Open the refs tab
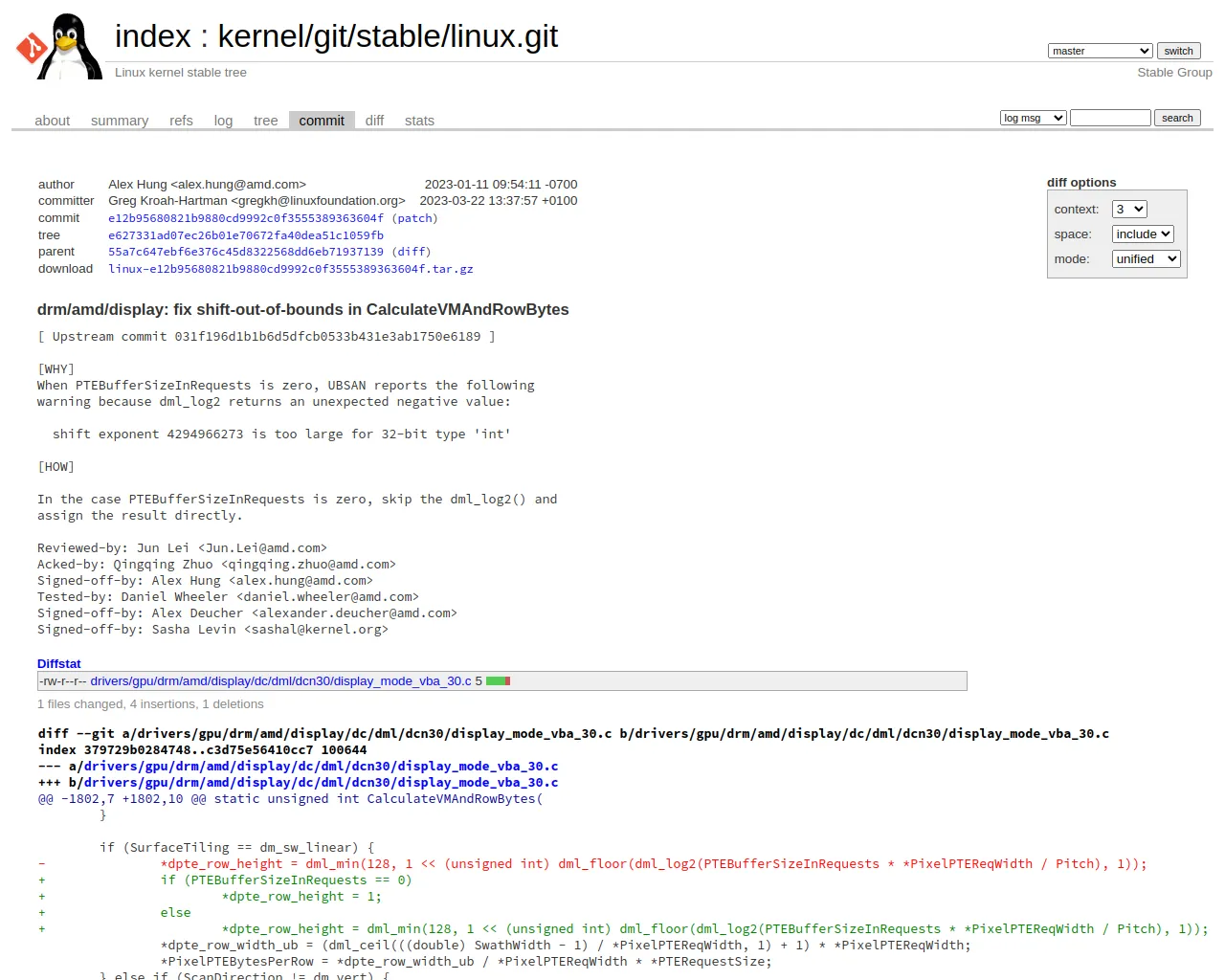This screenshot has height=980, width=1225. (x=181, y=121)
